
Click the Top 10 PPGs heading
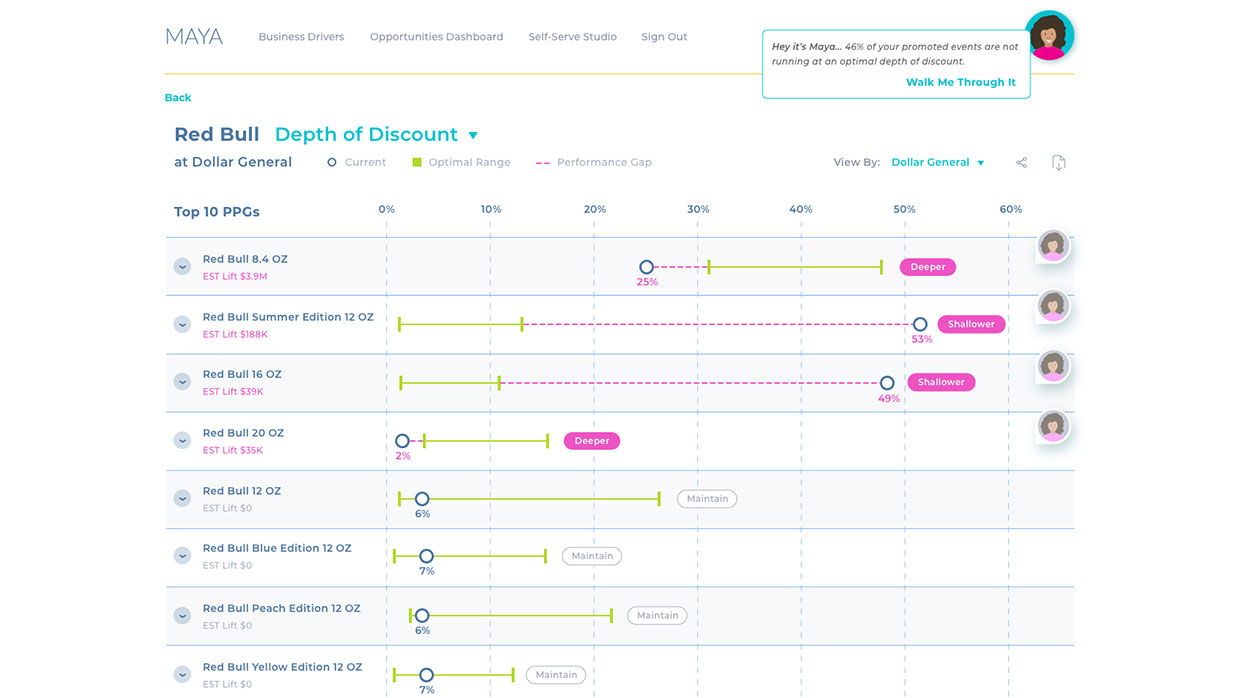pyautogui.click(x=217, y=212)
